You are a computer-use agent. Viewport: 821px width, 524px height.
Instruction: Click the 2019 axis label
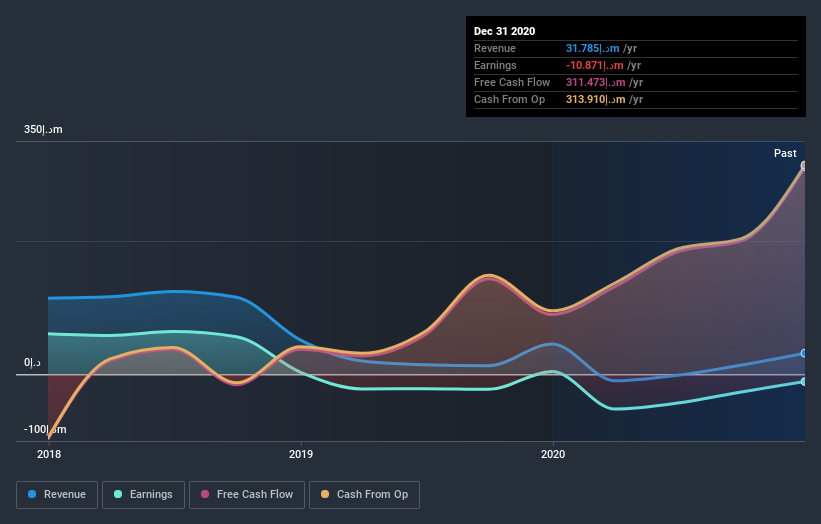pos(301,454)
